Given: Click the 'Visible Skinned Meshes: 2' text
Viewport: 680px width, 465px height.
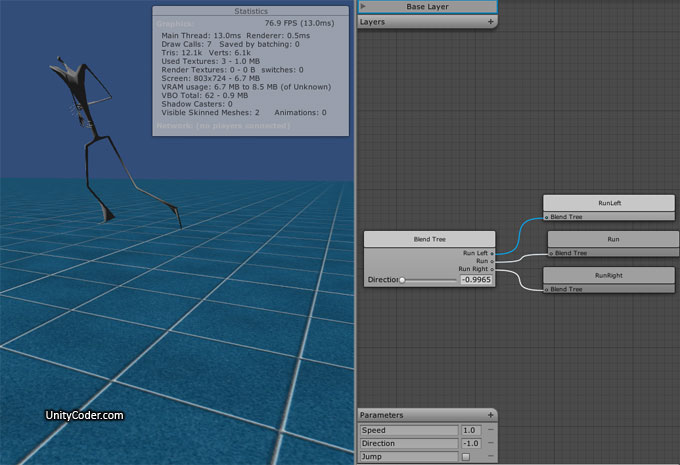Looking at the screenshot, I should click(210, 113).
